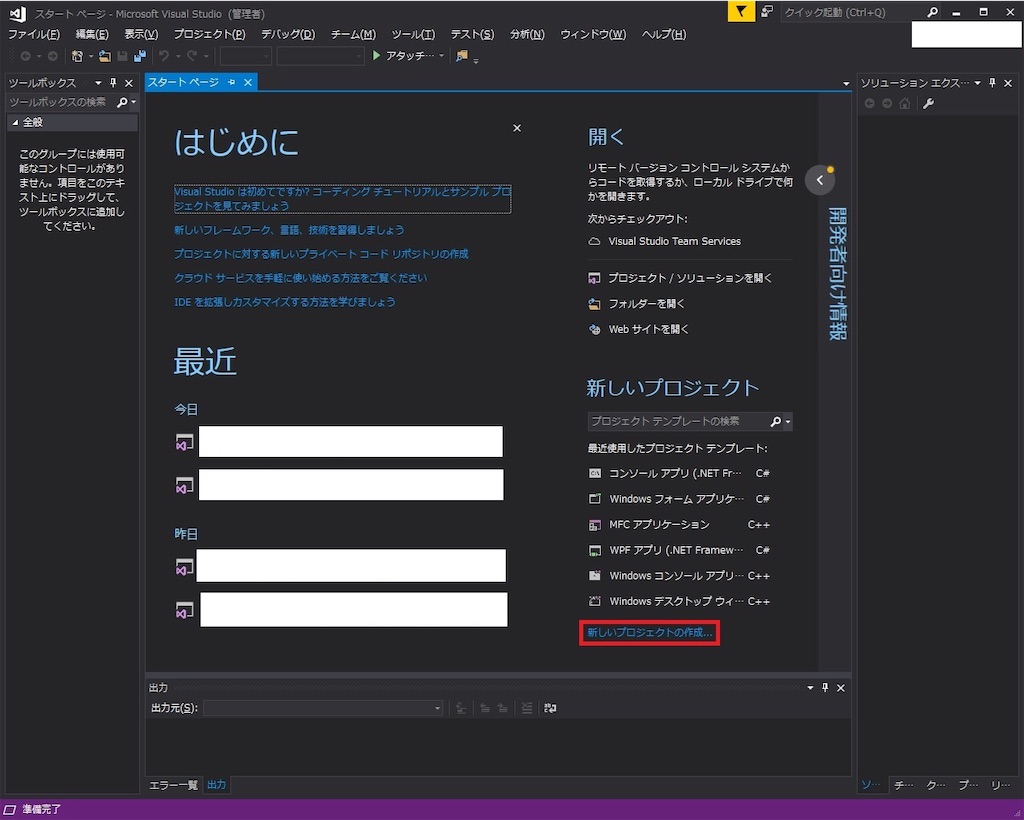Click the Quick Launch input box
This screenshot has height=820, width=1024.
coord(852,12)
